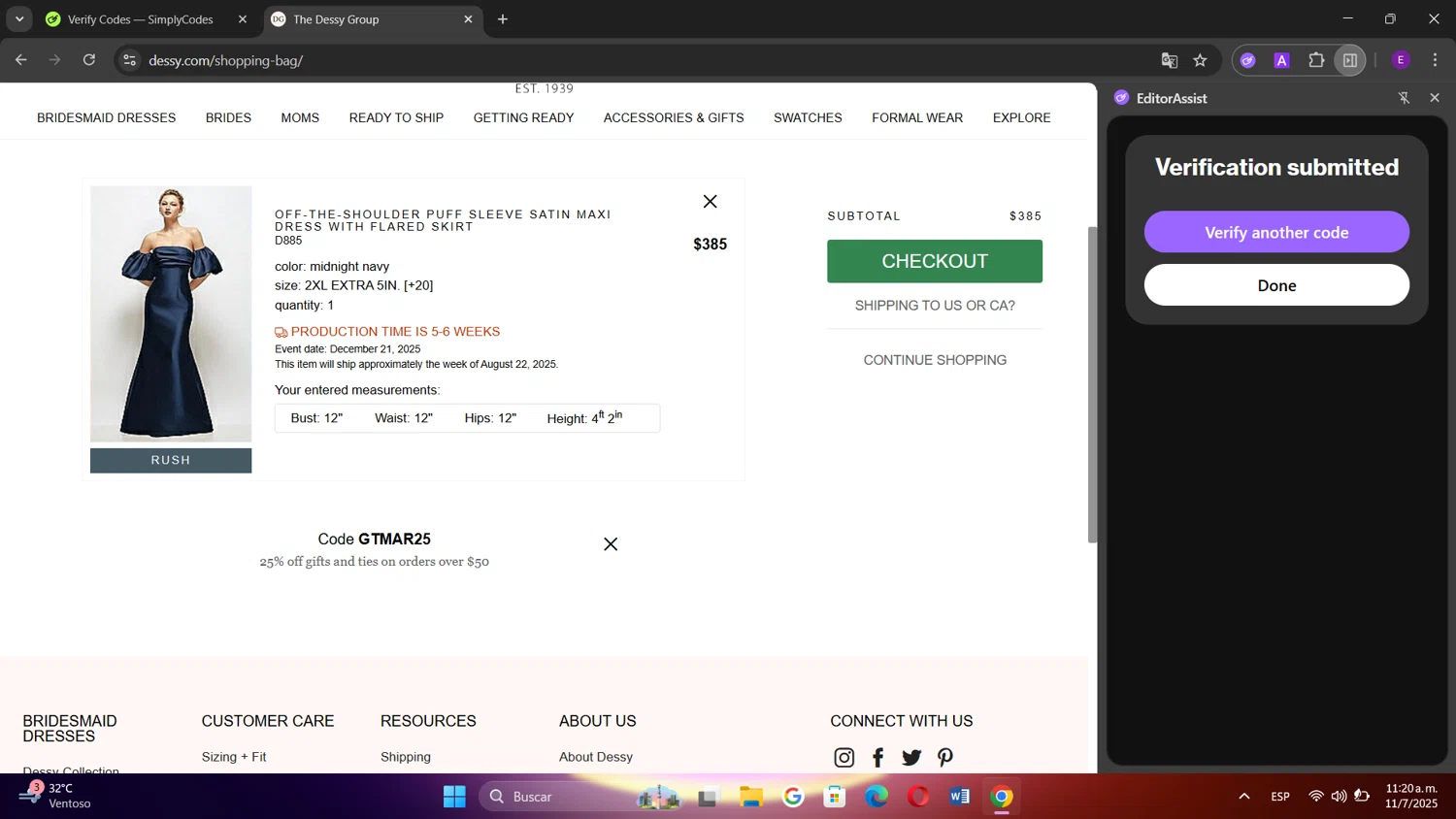Open the volume control in tray
The image size is (1456, 819).
click(x=1339, y=797)
